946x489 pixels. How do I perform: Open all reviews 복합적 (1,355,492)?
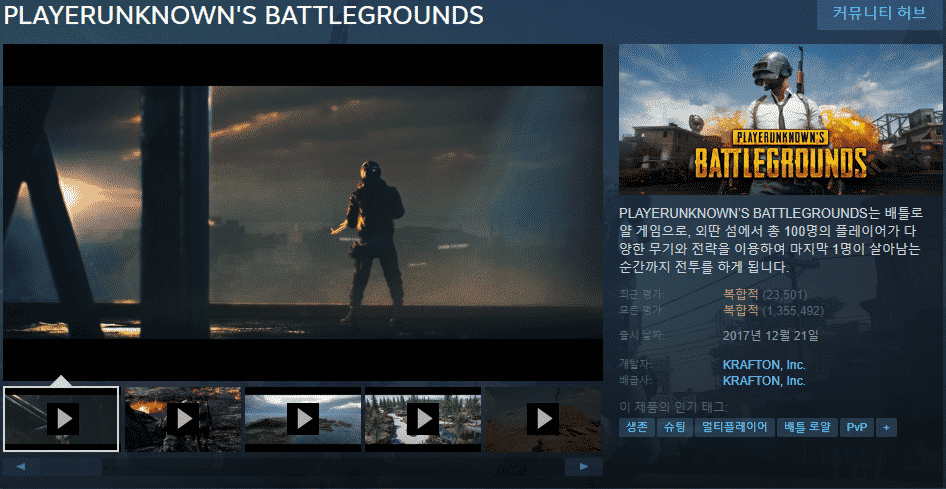[773, 311]
